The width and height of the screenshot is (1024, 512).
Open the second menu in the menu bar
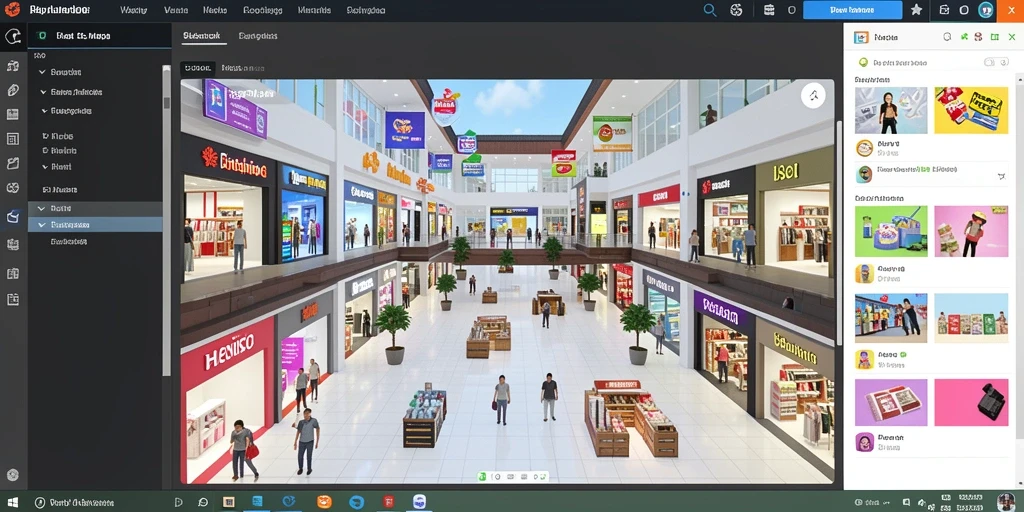coord(176,10)
